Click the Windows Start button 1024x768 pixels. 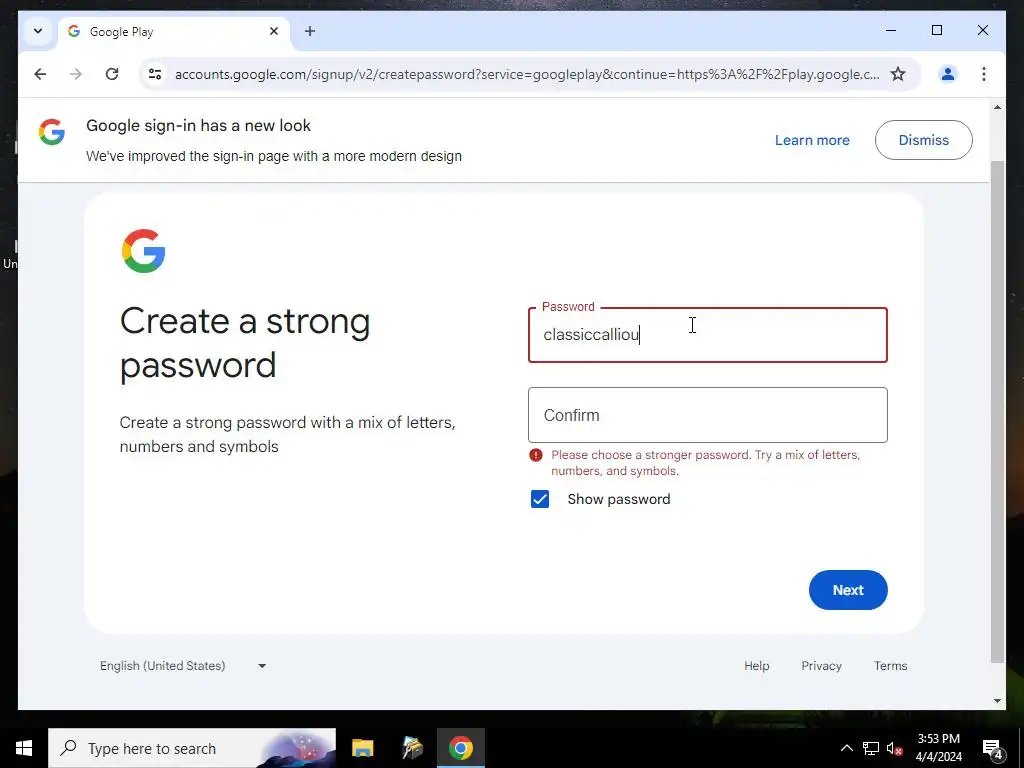[x=24, y=748]
